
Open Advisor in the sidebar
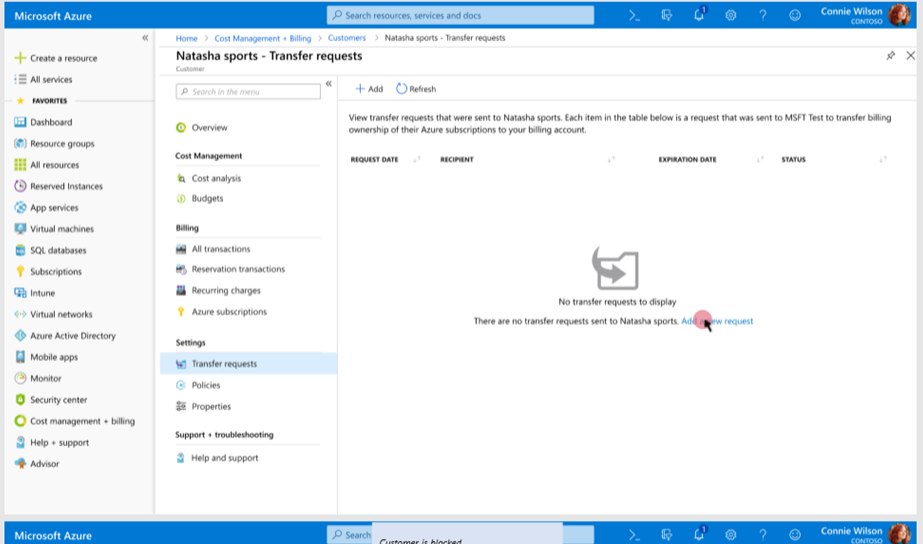(37, 463)
